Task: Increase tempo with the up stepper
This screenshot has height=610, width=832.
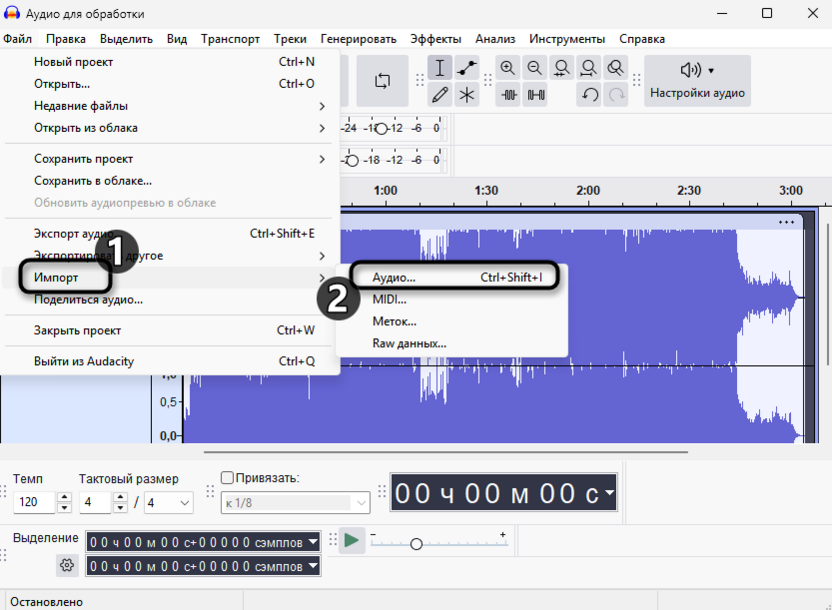Action: pos(65,497)
